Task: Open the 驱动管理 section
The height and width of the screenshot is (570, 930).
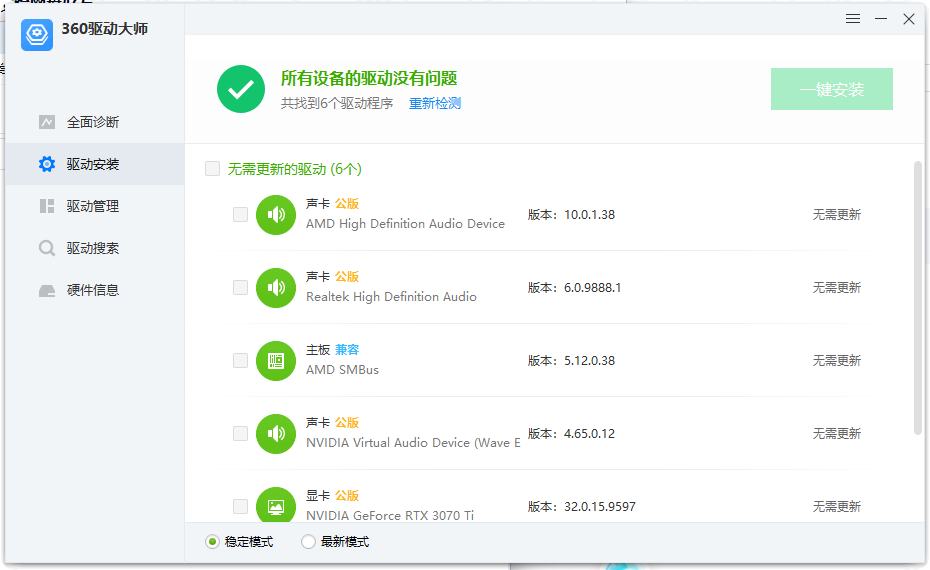Action: (95, 206)
